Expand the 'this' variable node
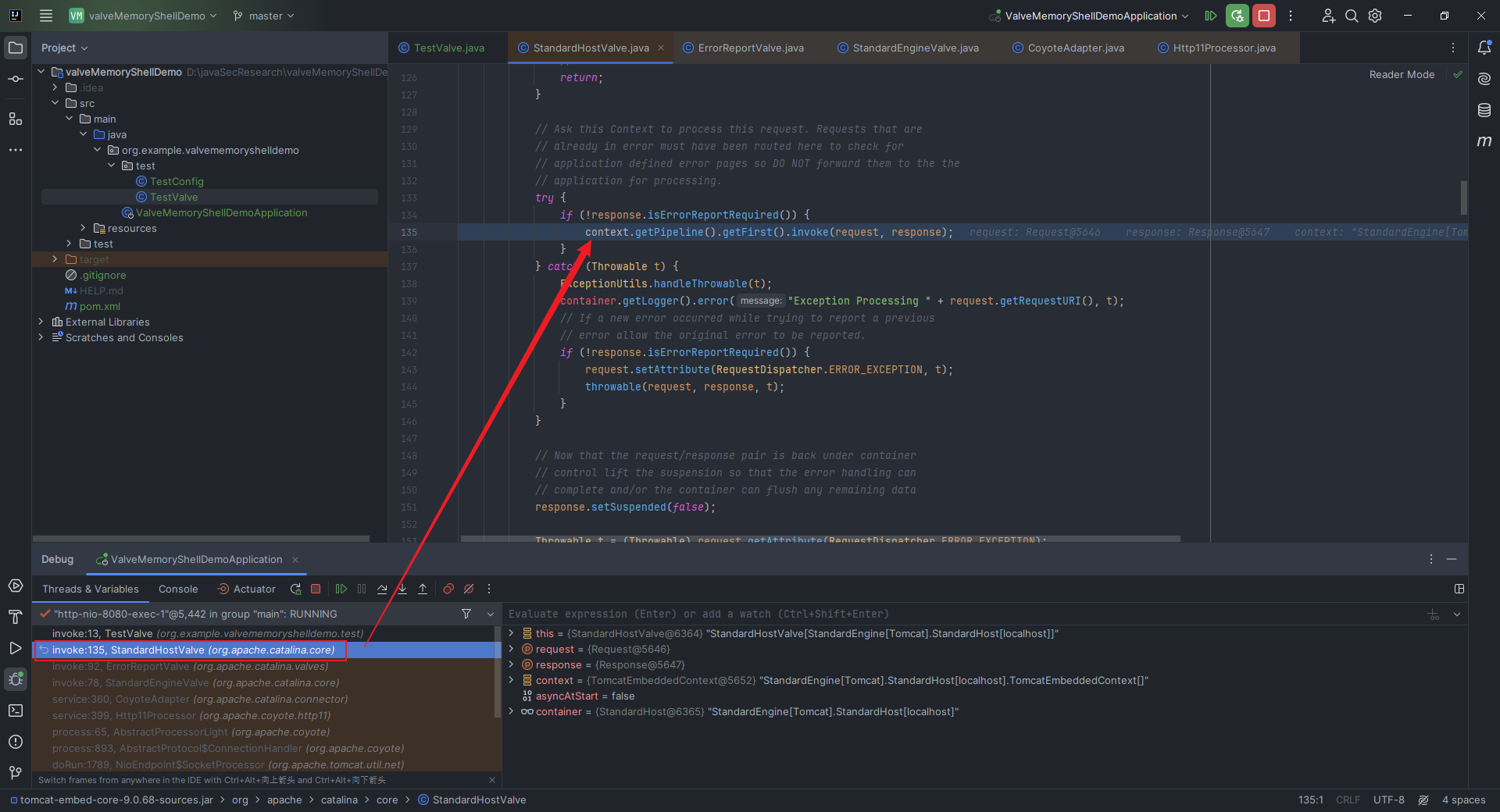This screenshot has width=1500, height=812. click(512, 633)
